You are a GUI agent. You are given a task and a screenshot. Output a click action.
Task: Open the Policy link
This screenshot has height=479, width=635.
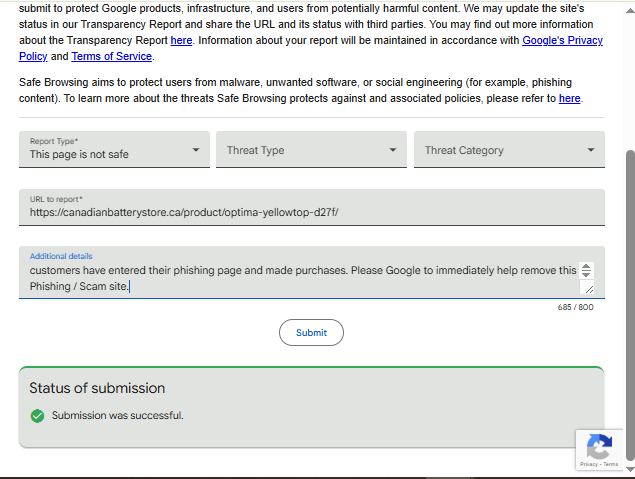click(x=33, y=56)
